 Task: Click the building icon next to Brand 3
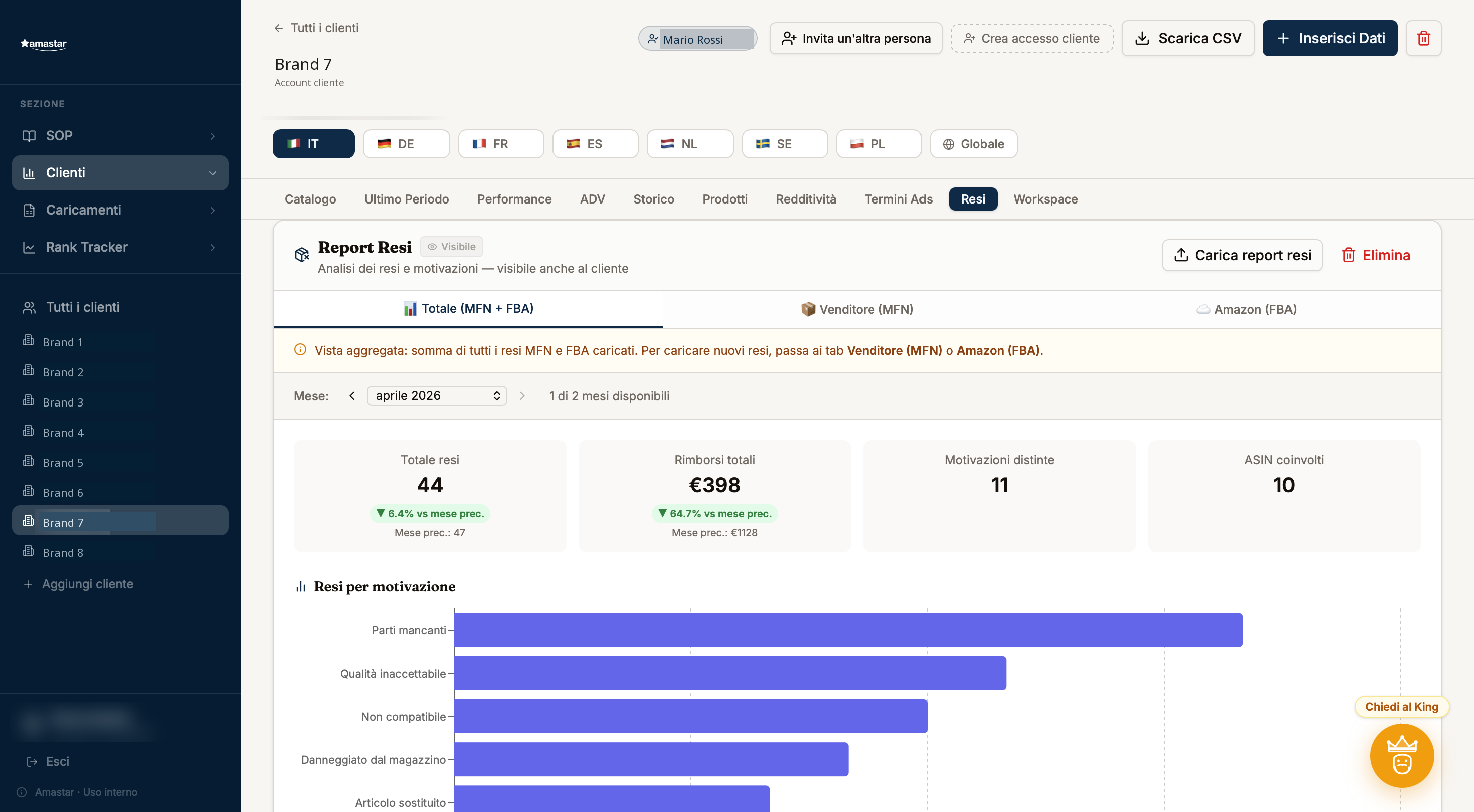point(28,400)
